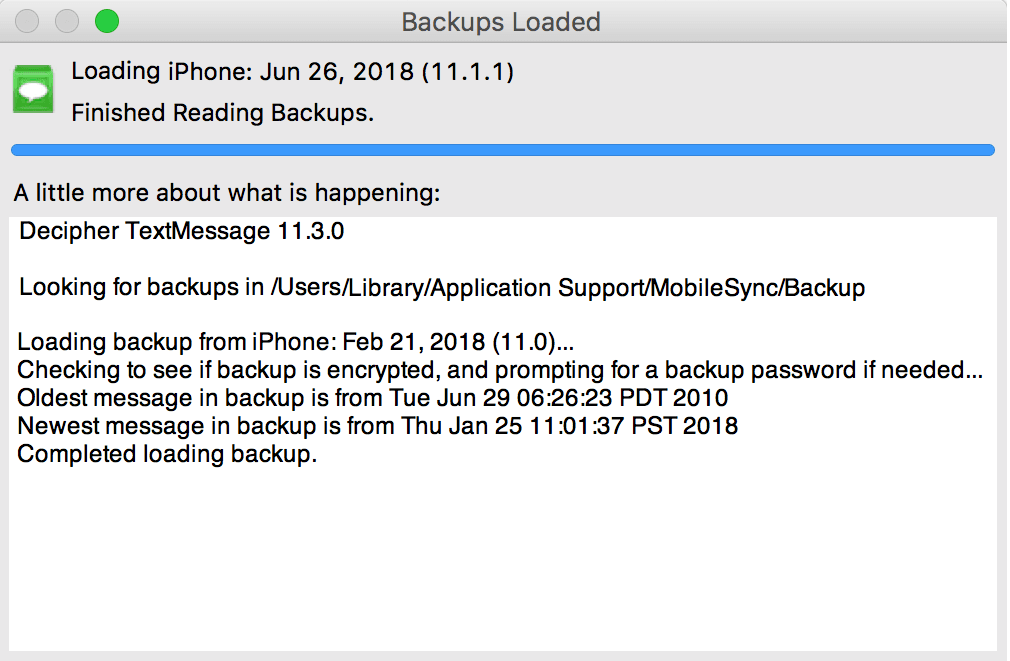1010x661 pixels.
Task: Click the 'Backups Loaded' title bar text
Action: [x=500, y=21]
